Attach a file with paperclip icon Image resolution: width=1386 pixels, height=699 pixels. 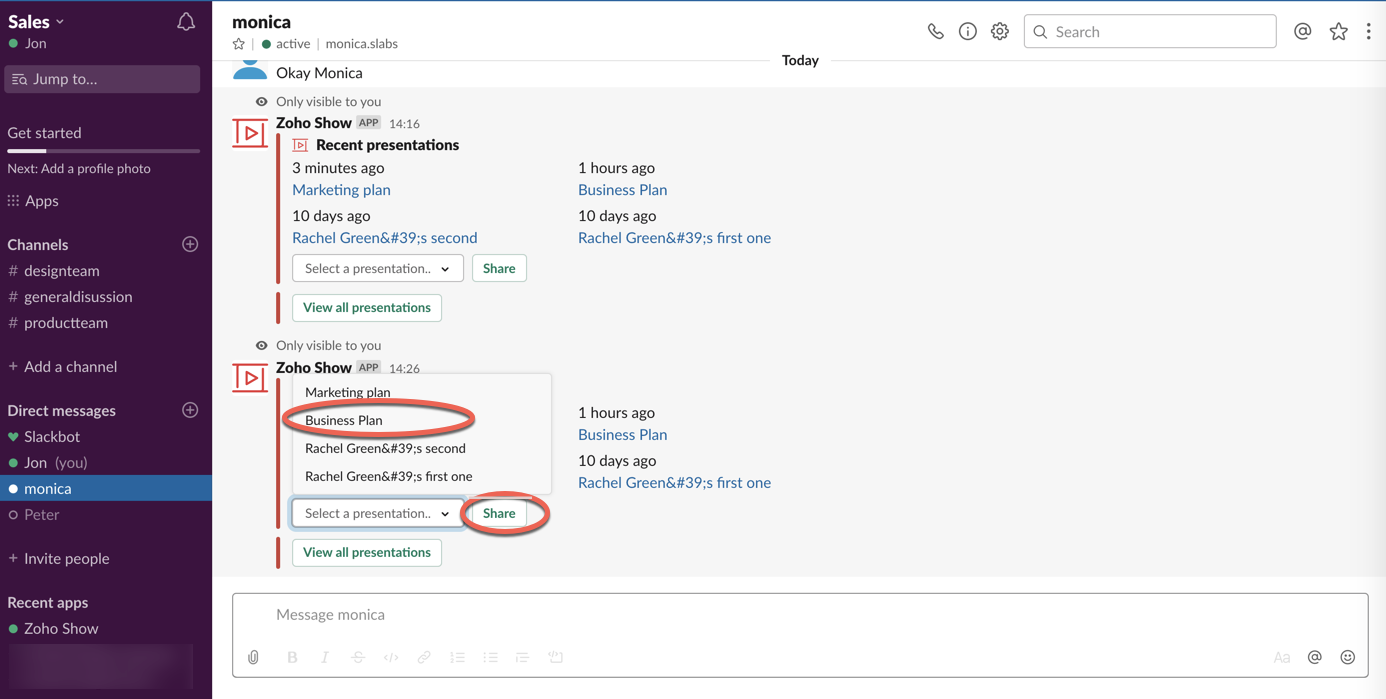coord(253,657)
